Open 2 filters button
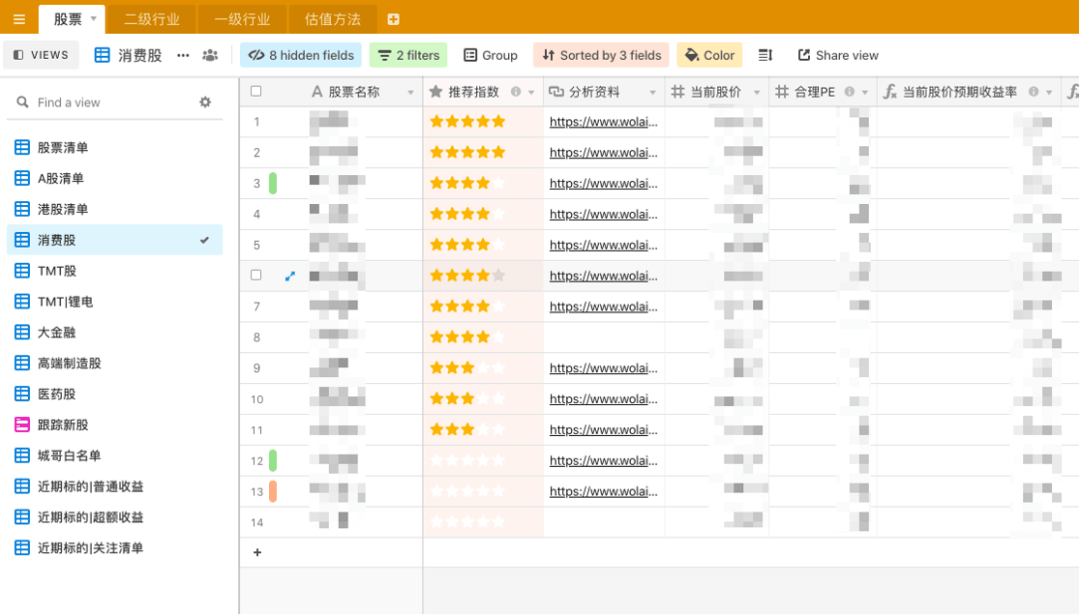 coord(408,55)
